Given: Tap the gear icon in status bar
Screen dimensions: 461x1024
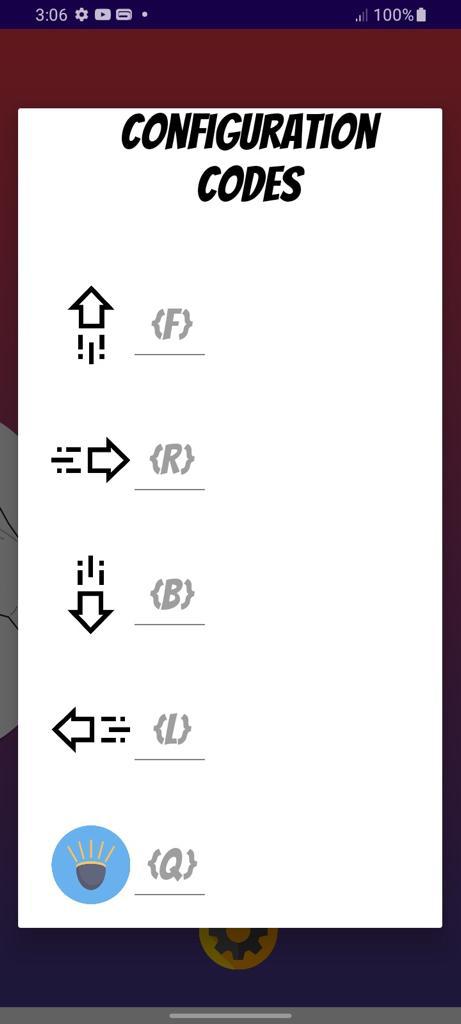Looking at the screenshot, I should [x=82, y=14].
